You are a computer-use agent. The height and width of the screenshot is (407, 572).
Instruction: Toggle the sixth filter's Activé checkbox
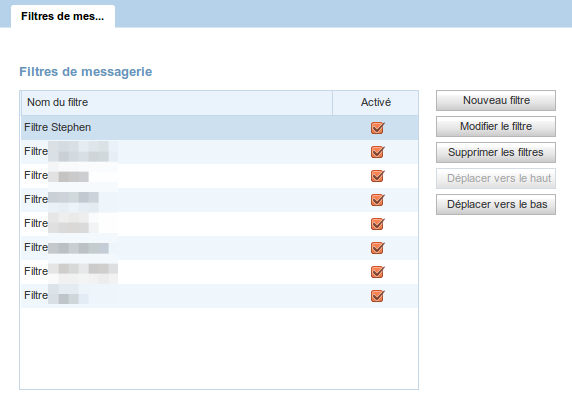(x=377, y=248)
